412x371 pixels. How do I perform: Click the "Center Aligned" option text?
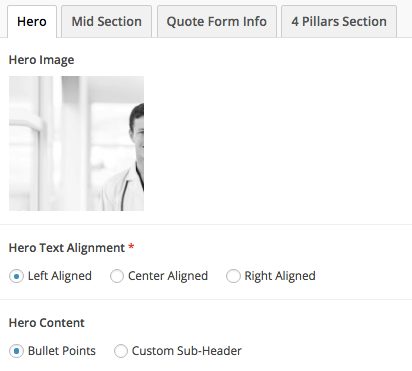pyautogui.click(x=168, y=276)
